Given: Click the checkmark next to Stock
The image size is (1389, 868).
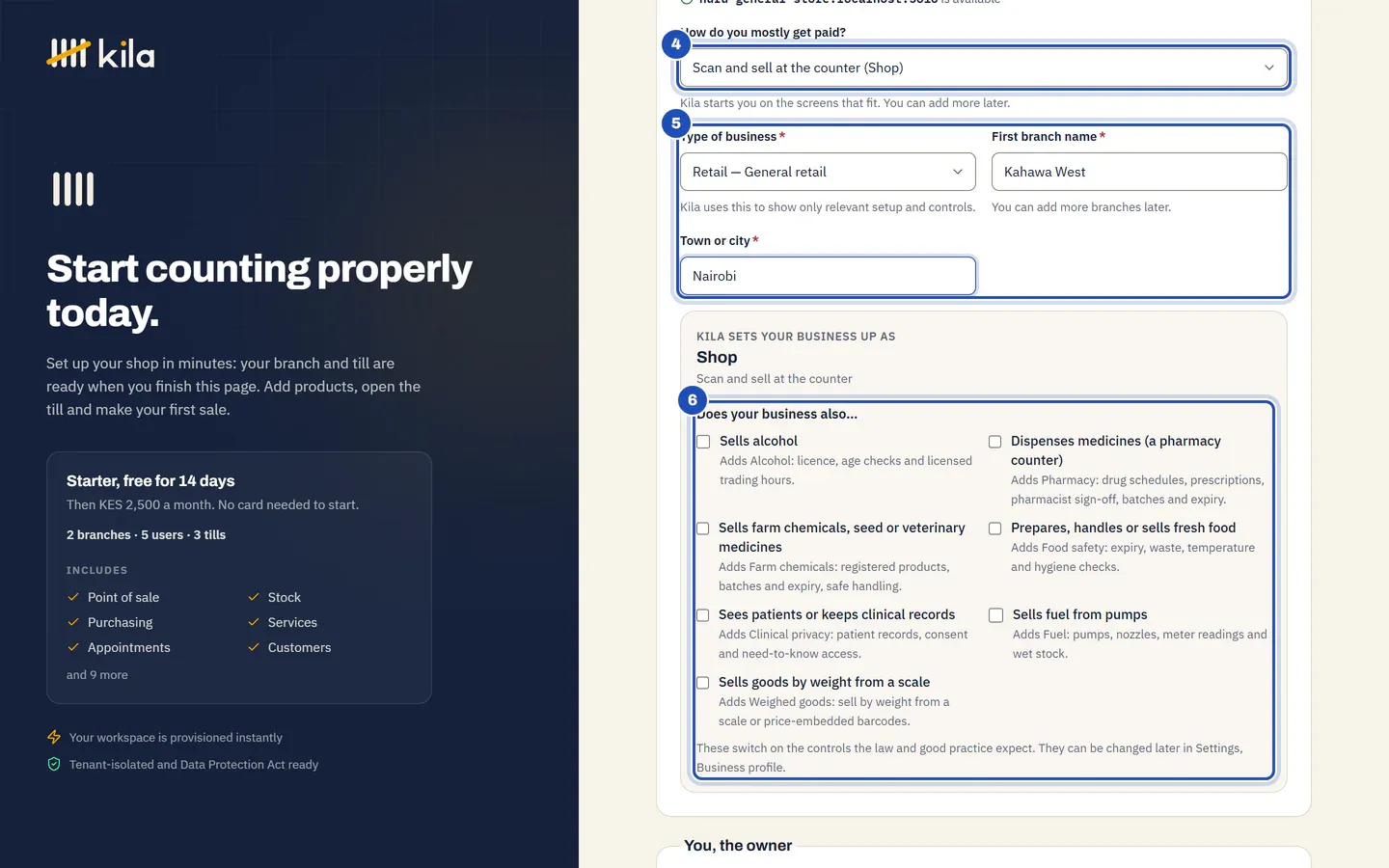Looking at the screenshot, I should coord(254,597).
